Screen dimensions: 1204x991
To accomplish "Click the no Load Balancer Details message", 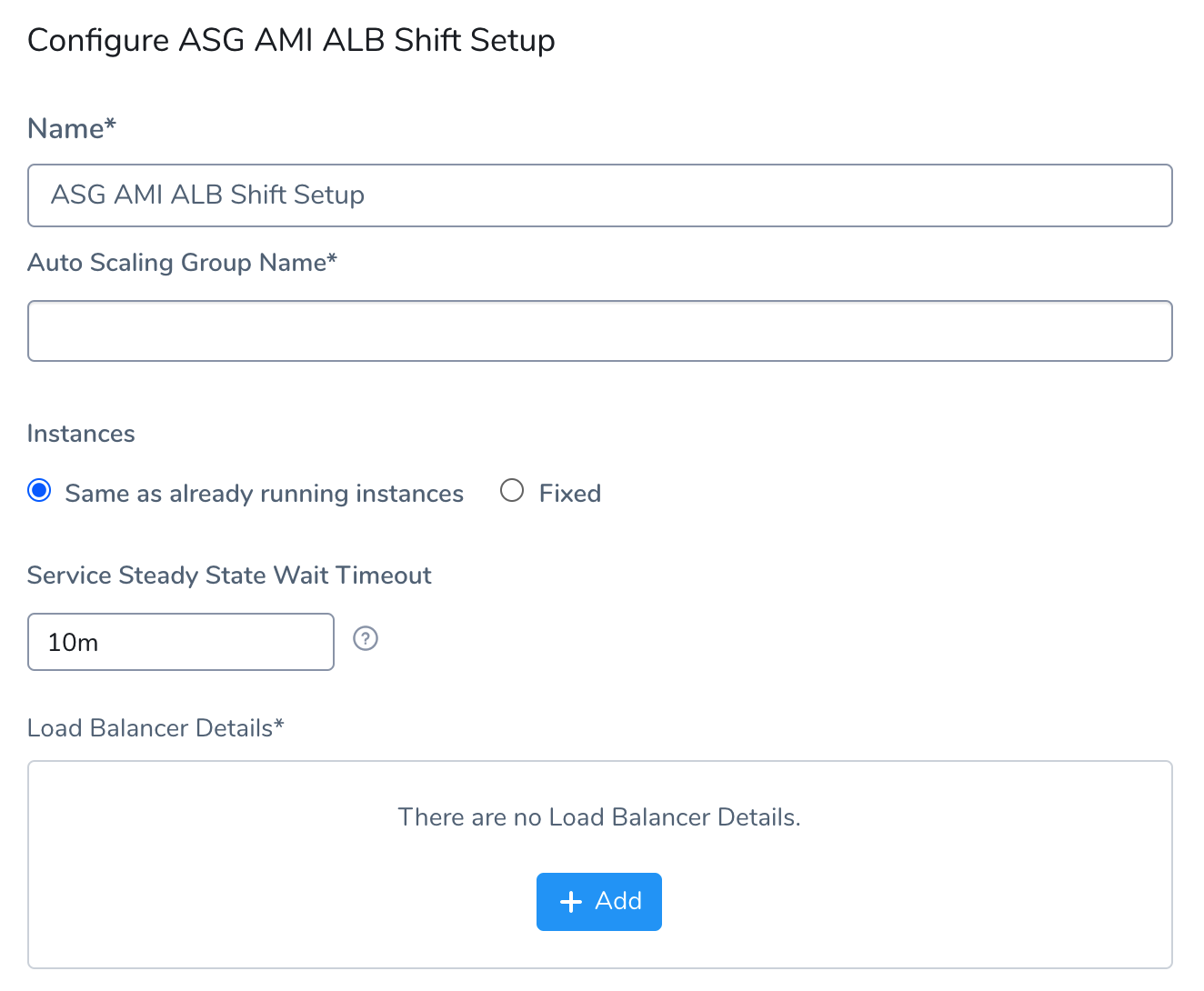I will (599, 817).
